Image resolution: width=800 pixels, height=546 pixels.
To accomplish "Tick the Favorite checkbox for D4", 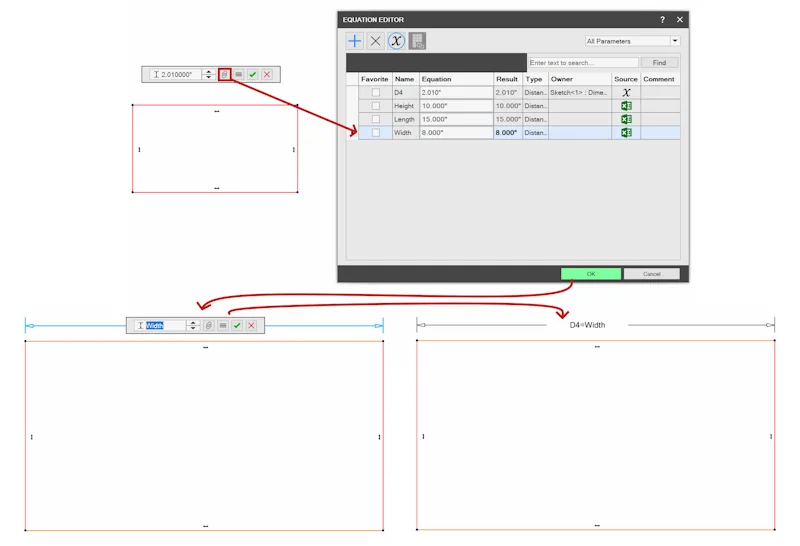I will 376,92.
